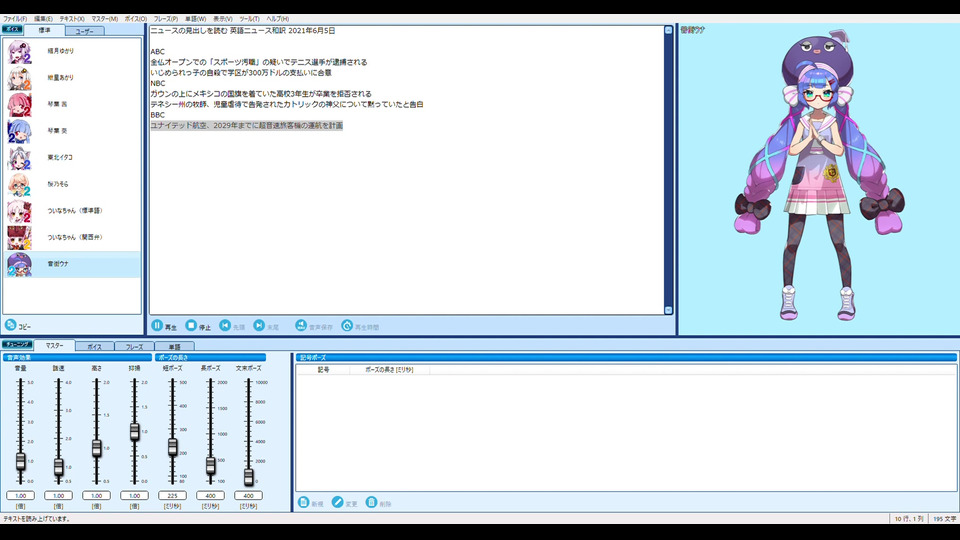Click the line starting with 全仏オープンでの
Screen dimensions: 960x540
(259, 62)
